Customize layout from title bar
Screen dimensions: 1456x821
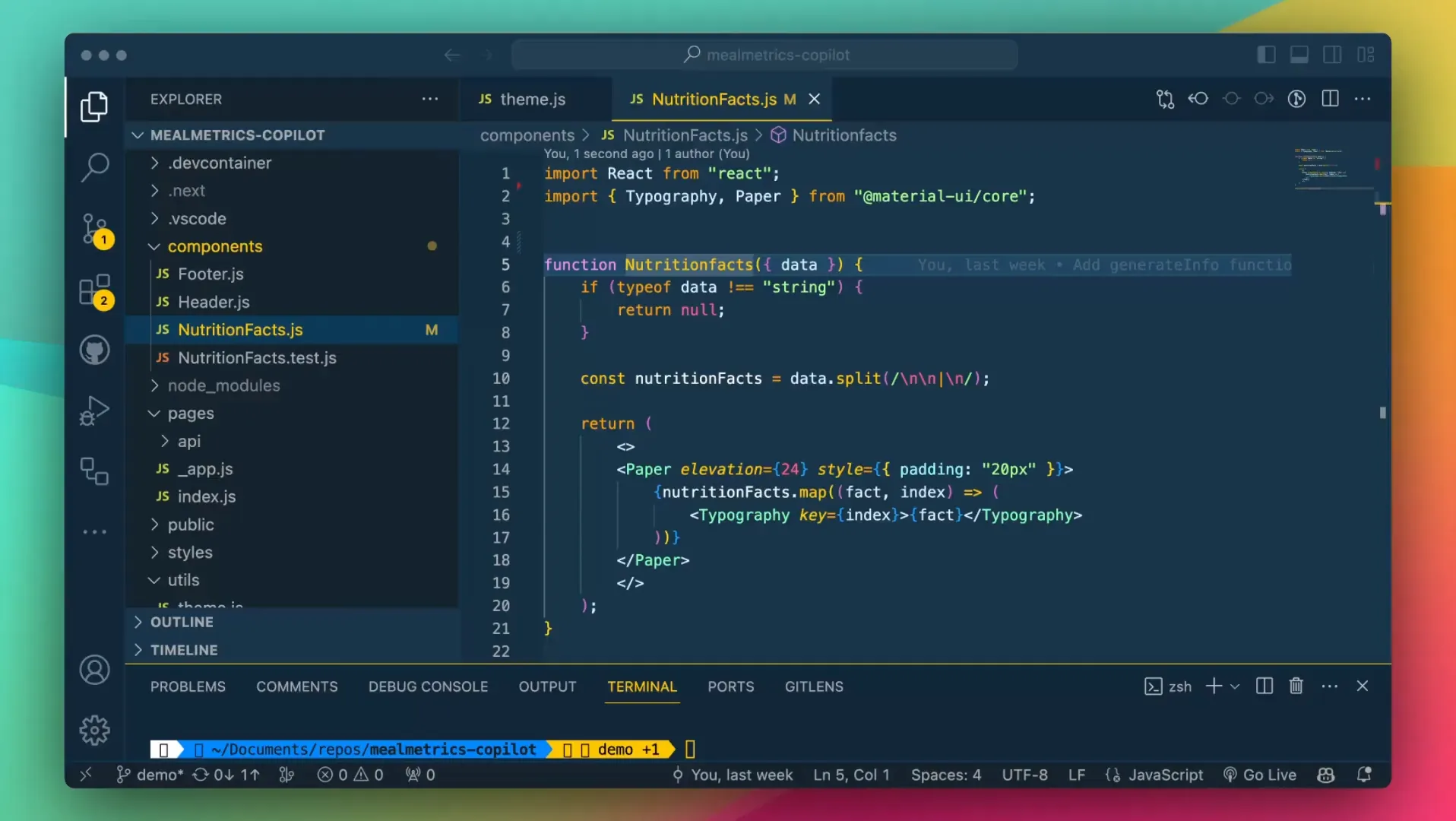[1366, 55]
